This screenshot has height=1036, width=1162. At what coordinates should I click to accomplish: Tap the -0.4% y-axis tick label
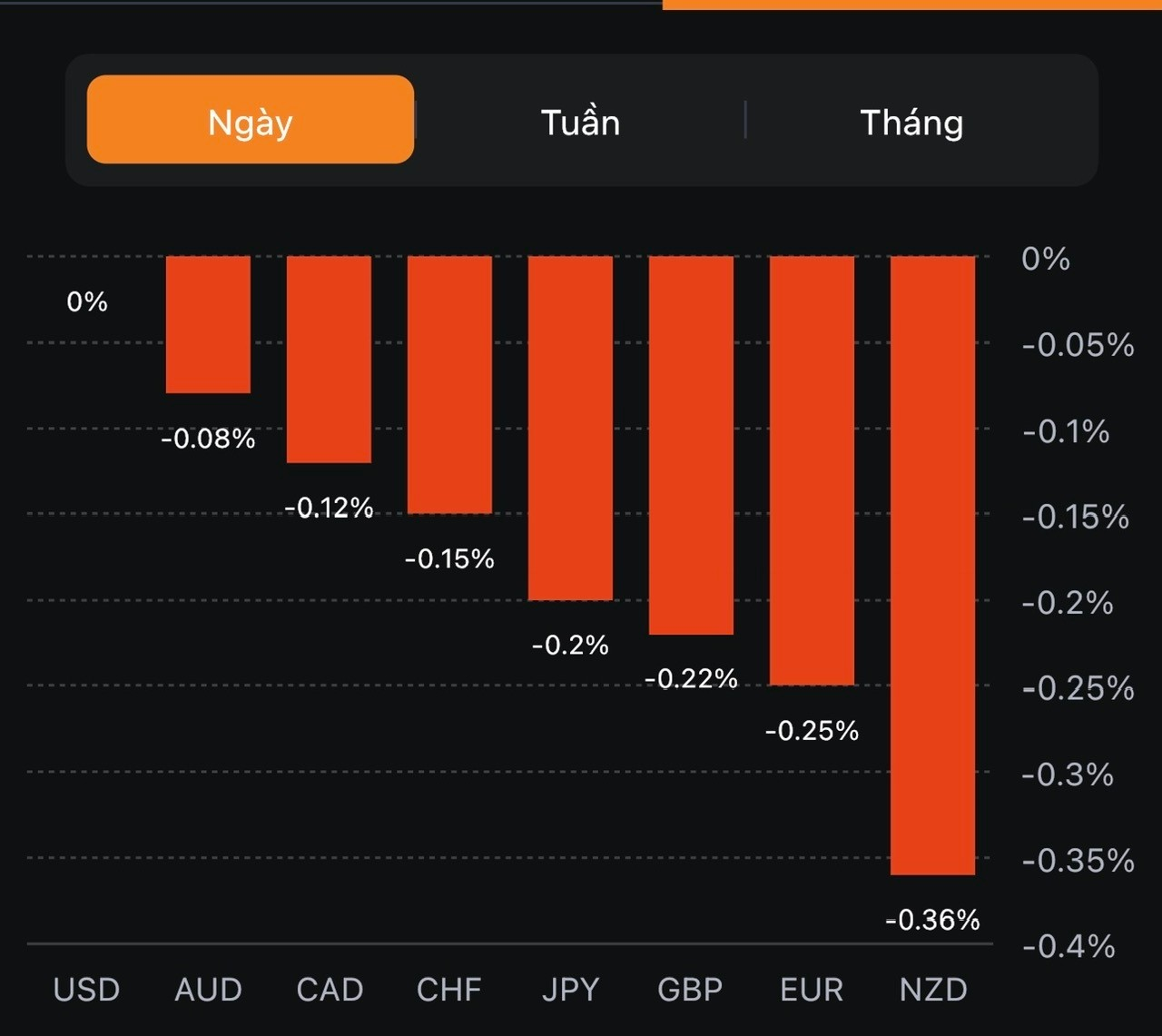point(1068,946)
